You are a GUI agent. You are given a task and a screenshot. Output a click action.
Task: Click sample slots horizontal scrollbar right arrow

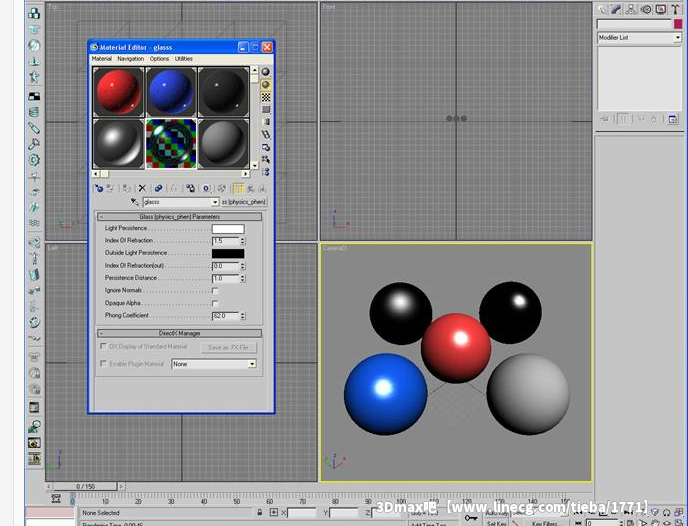coord(246,174)
